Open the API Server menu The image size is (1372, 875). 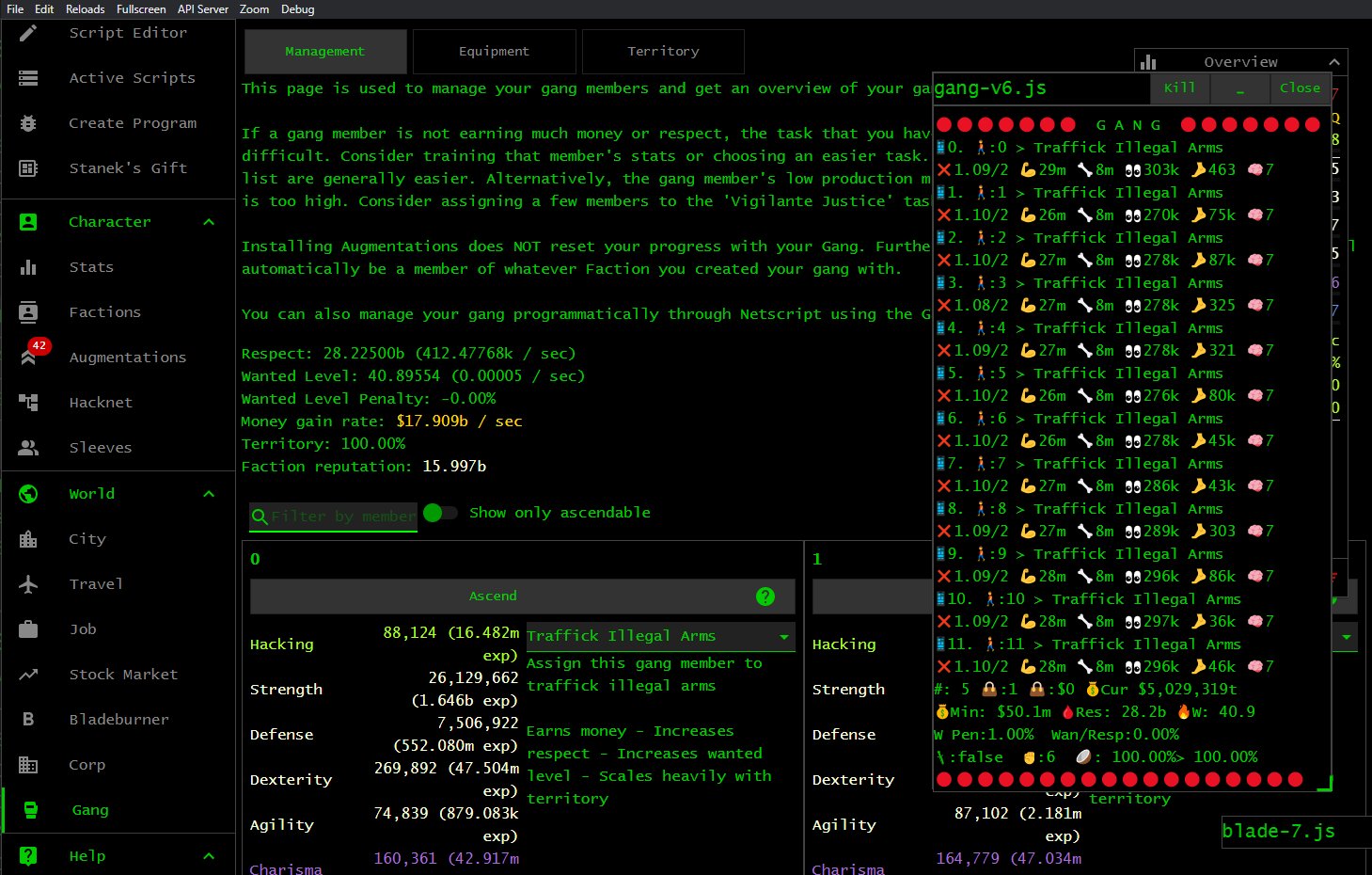[203, 9]
